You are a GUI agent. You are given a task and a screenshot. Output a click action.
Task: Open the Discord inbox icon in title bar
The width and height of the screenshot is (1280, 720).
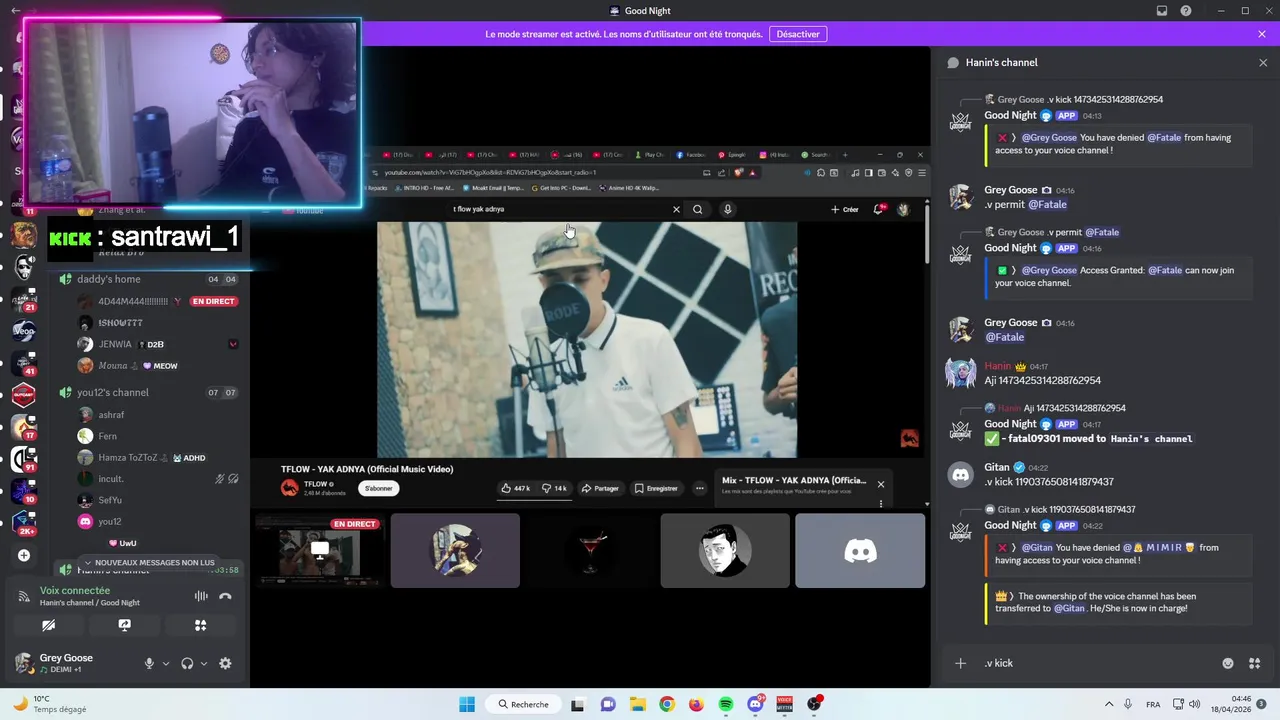coord(1162,11)
